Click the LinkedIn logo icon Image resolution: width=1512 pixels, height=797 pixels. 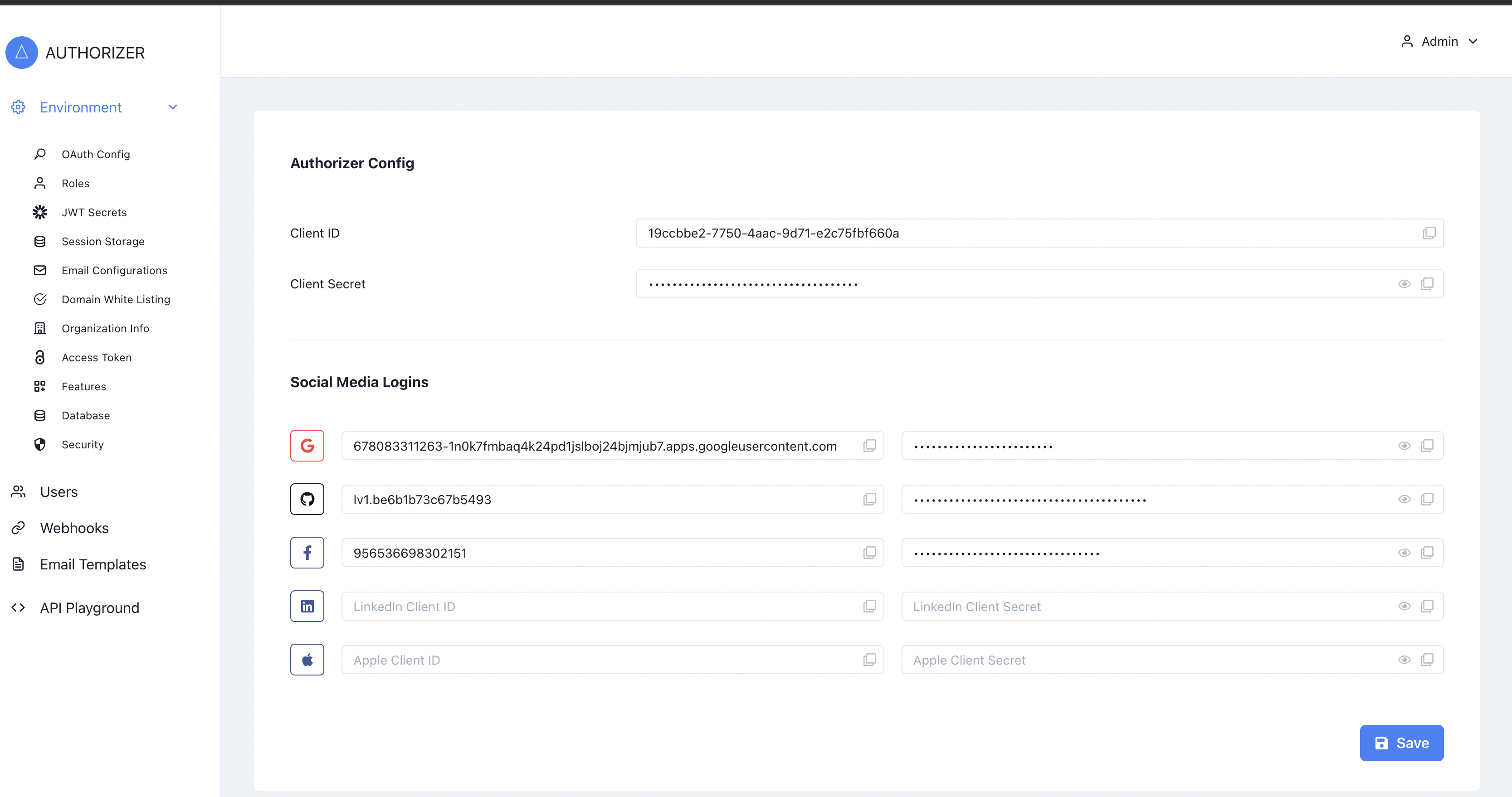tap(307, 606)
